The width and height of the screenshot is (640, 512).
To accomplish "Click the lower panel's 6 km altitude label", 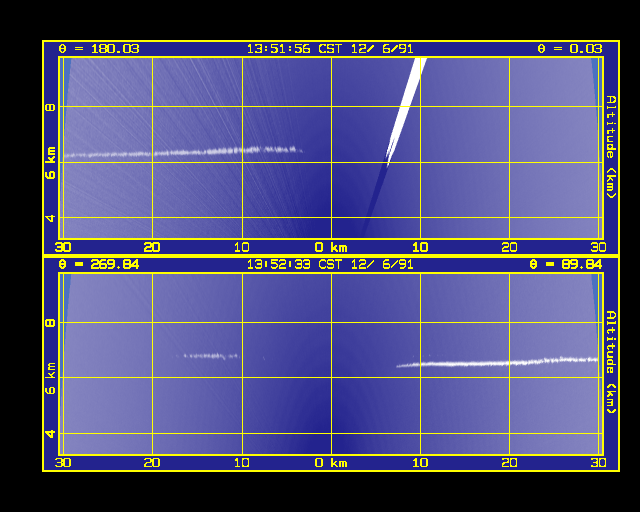I will coord(50,378).
